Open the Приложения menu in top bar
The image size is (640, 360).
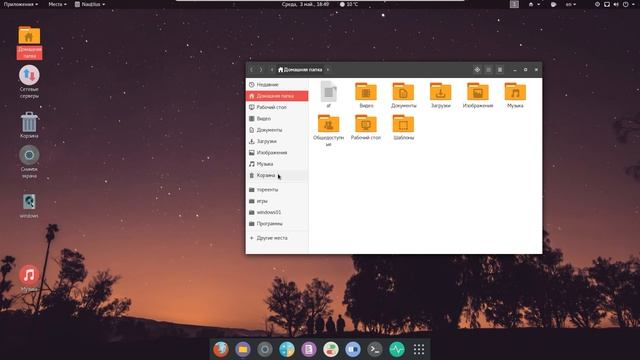pos(21,4)
